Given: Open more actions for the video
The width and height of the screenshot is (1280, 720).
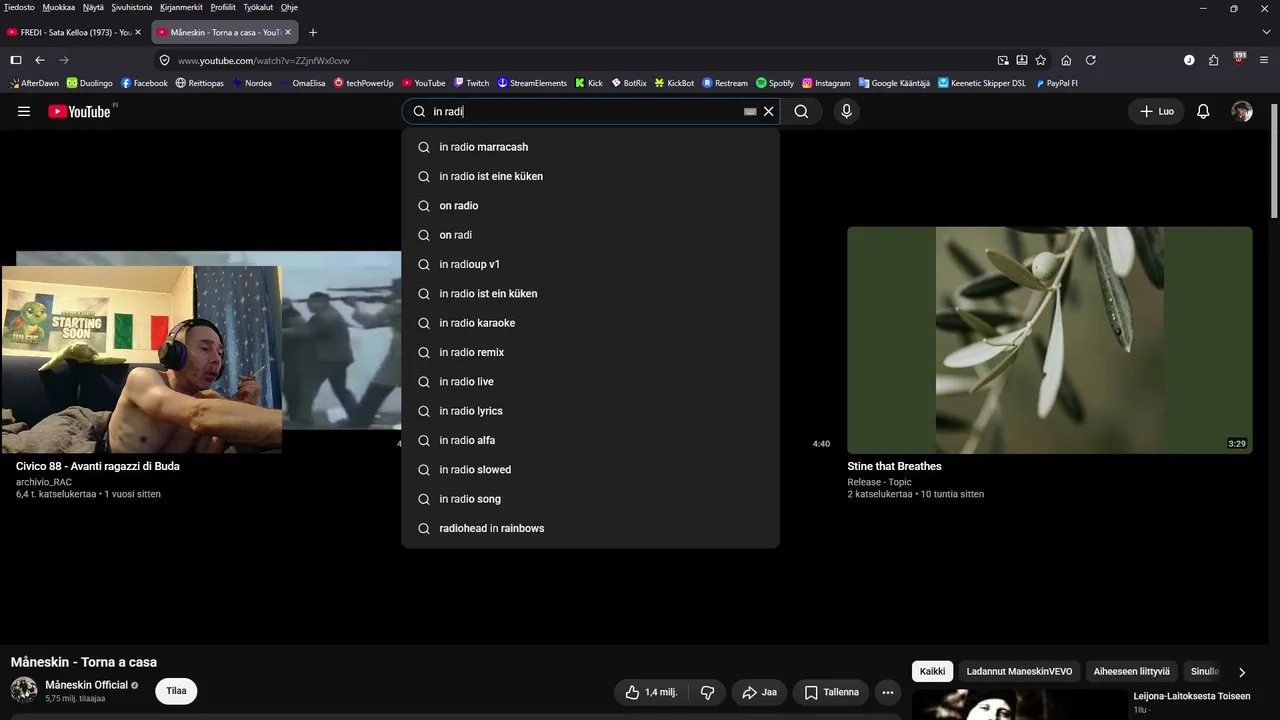Looking at the screenshot, I should point(887,692).
